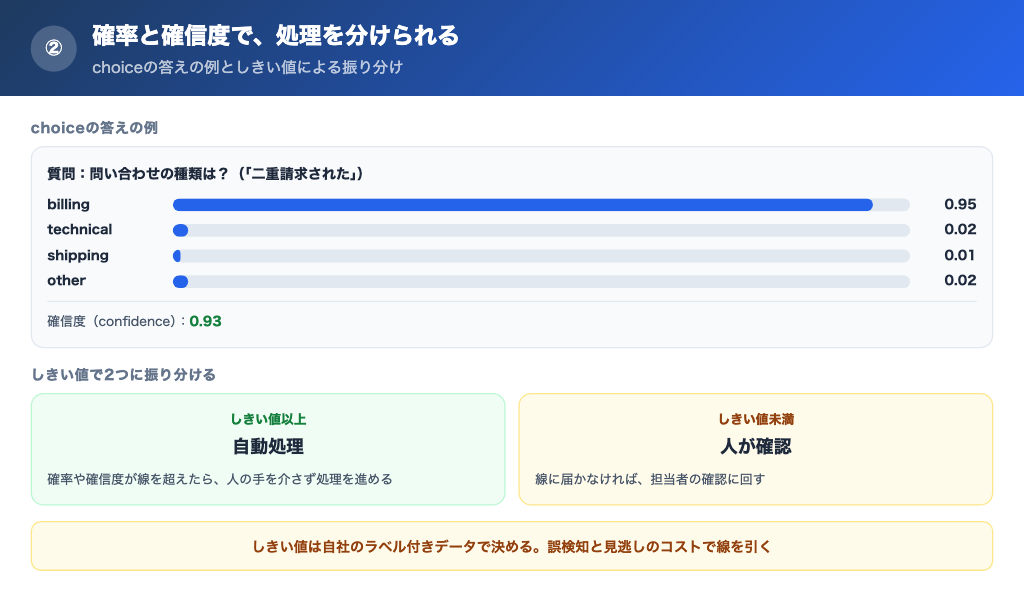Click the question text 質問：問い合わせの種類は？
This screenshot has width=1024, height=591.
click(138, 174)
